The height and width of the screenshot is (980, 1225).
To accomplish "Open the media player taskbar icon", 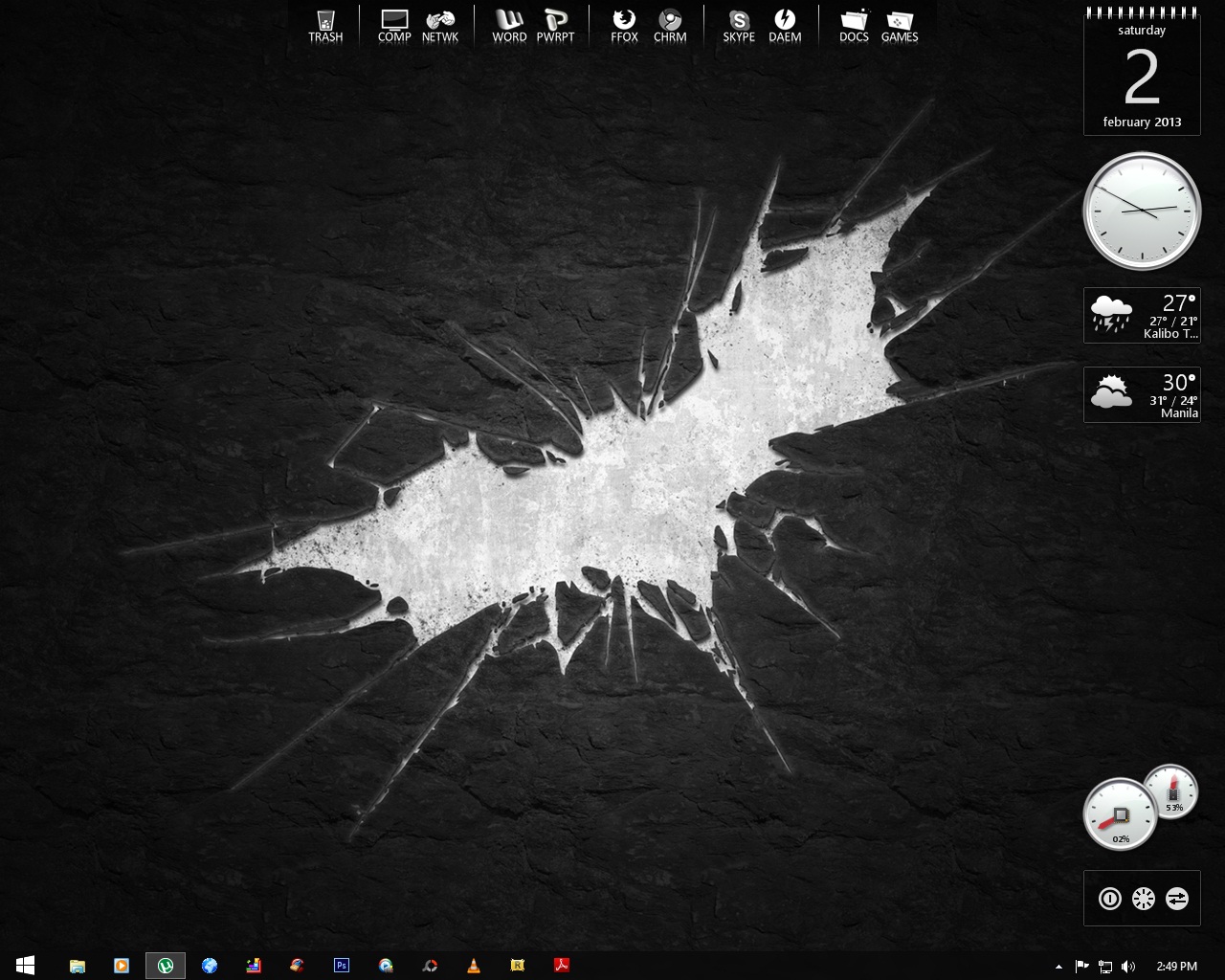I will [x=122, y=966].
